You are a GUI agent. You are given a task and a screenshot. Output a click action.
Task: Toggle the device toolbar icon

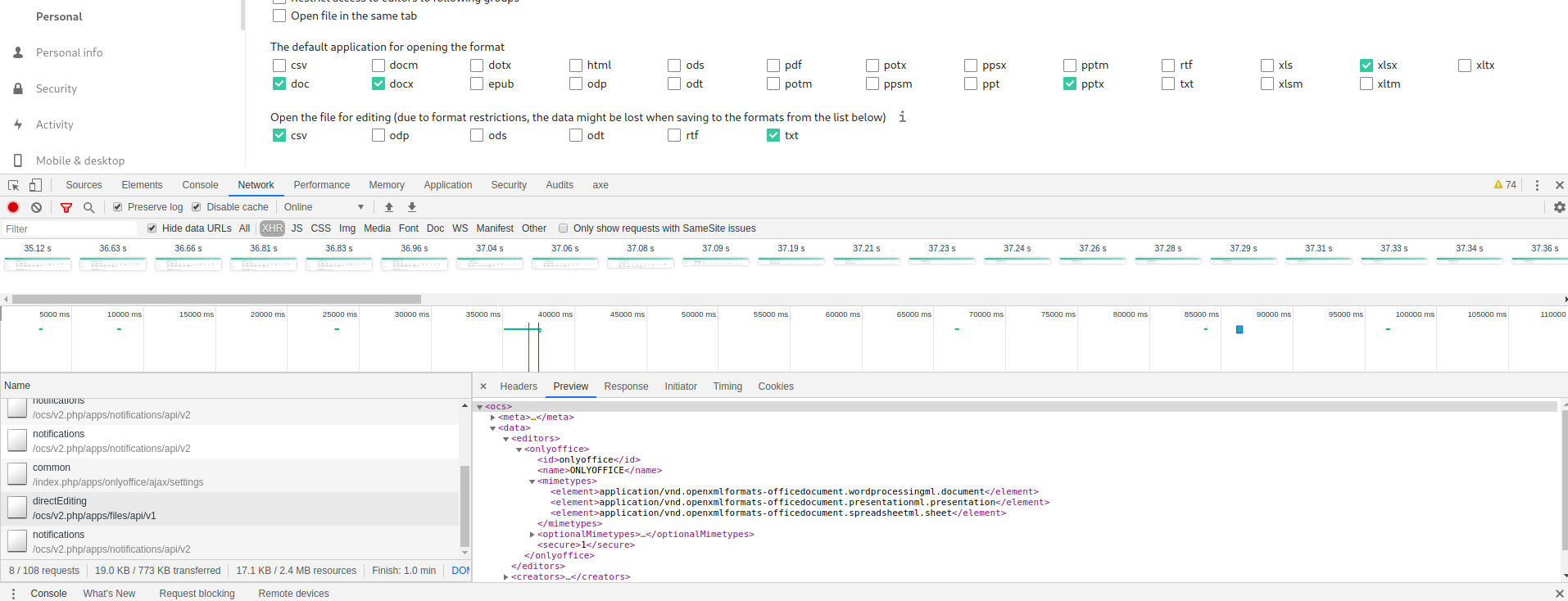click(x=35, y=185)
